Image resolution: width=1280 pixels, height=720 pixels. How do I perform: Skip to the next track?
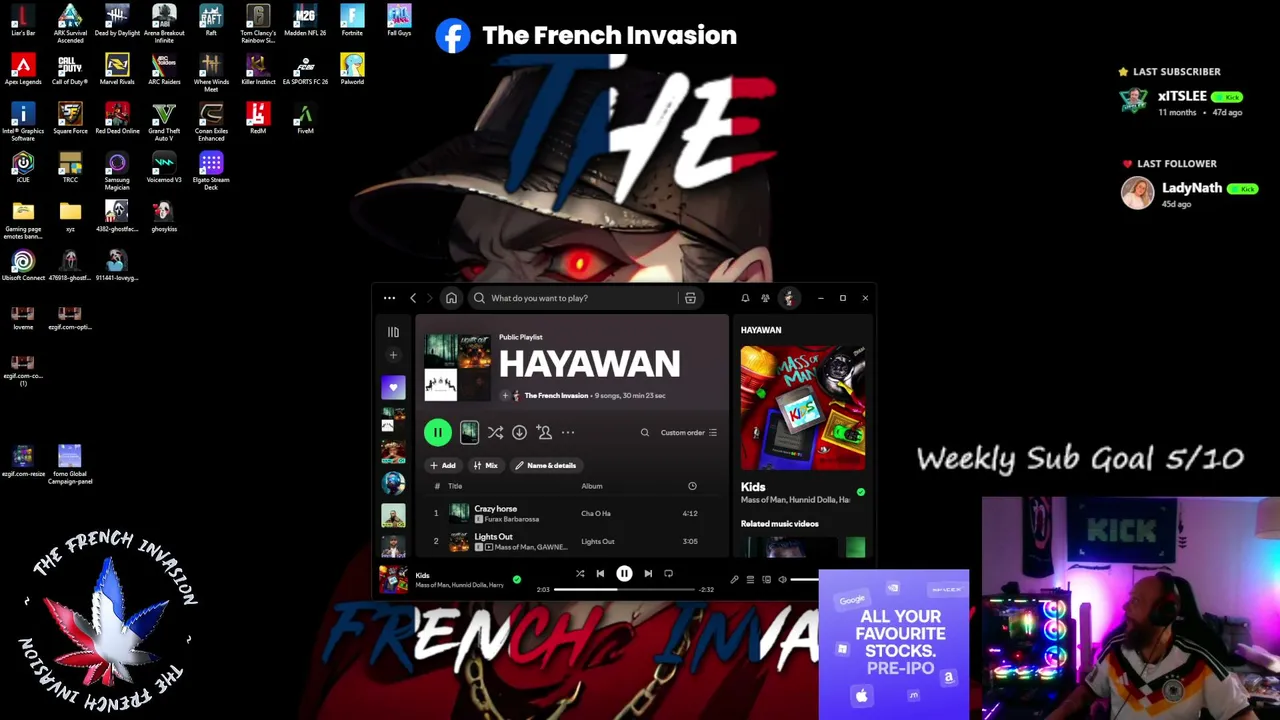point(648,574)
